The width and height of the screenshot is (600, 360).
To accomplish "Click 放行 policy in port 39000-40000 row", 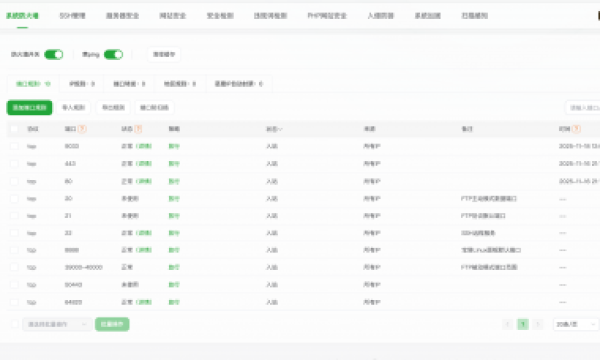I will (x=174, y=267).
